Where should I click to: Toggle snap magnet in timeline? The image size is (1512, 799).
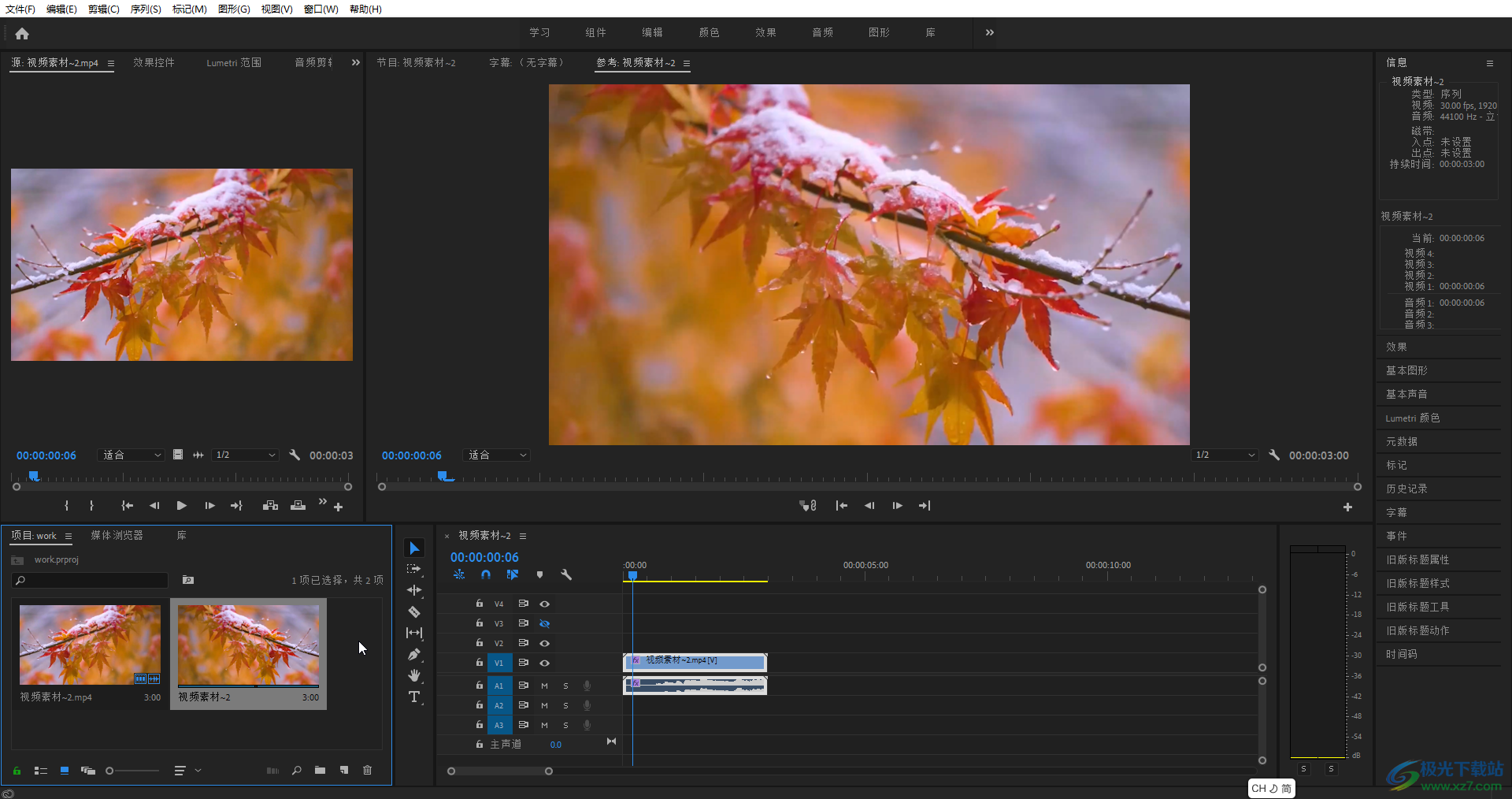click(x=486, y=575)
